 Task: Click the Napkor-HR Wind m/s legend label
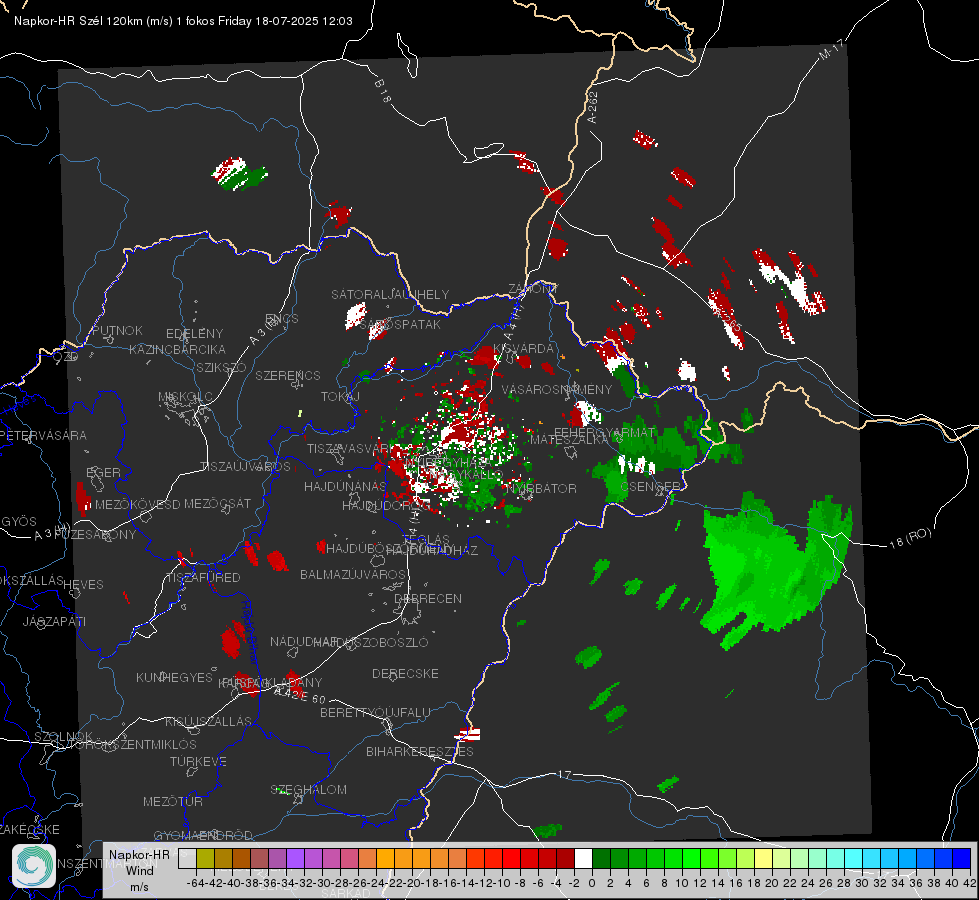pyautogui.click(x=139, y=870)
